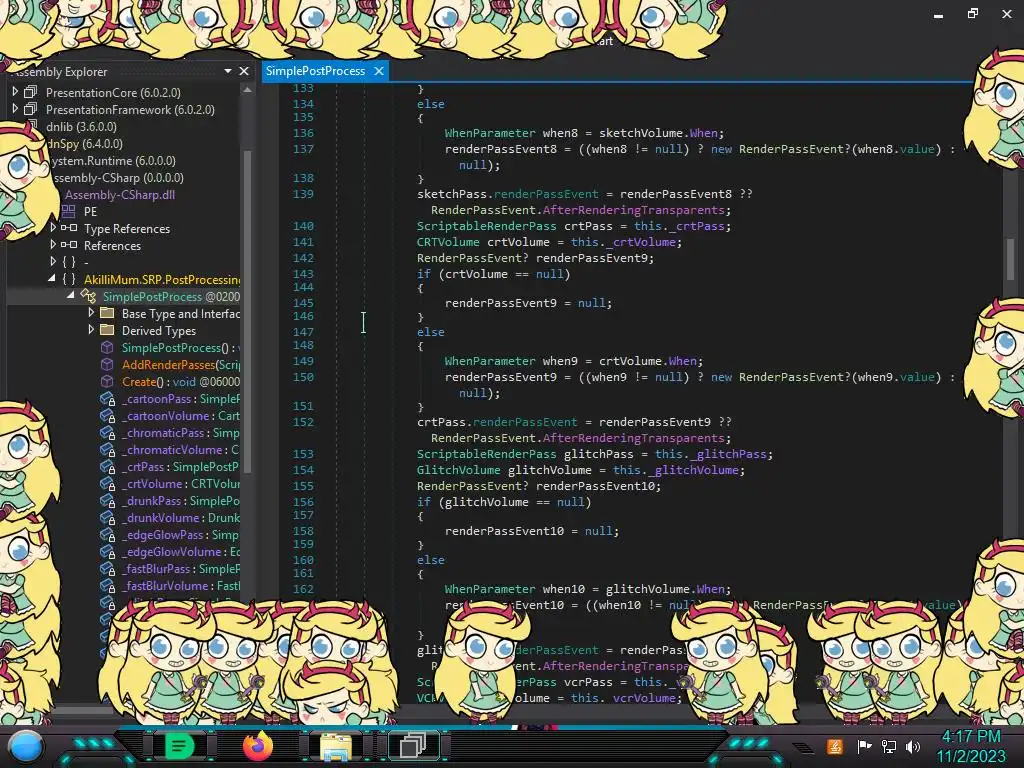Select the _drunkVolume field in tree
1024x768 pixels.
click(180, 517)
